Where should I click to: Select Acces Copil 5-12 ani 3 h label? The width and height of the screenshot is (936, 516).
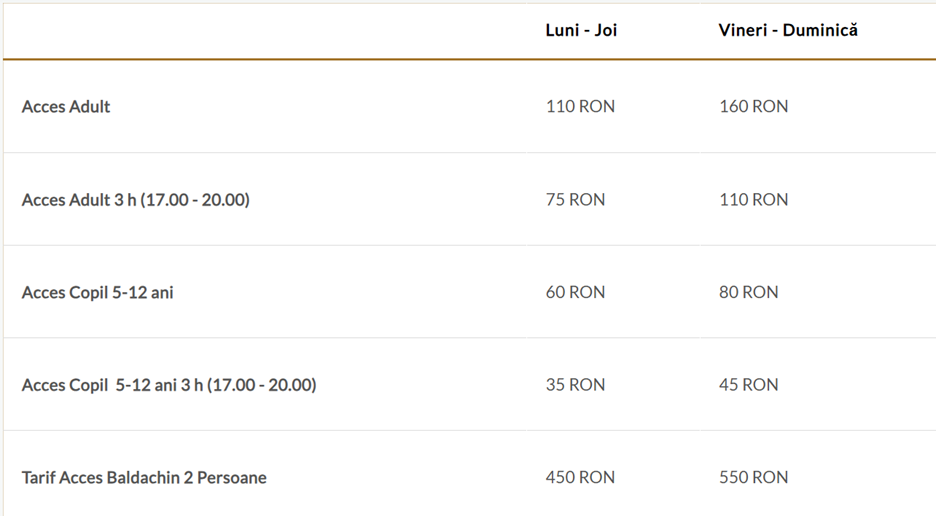pos(169,385)
